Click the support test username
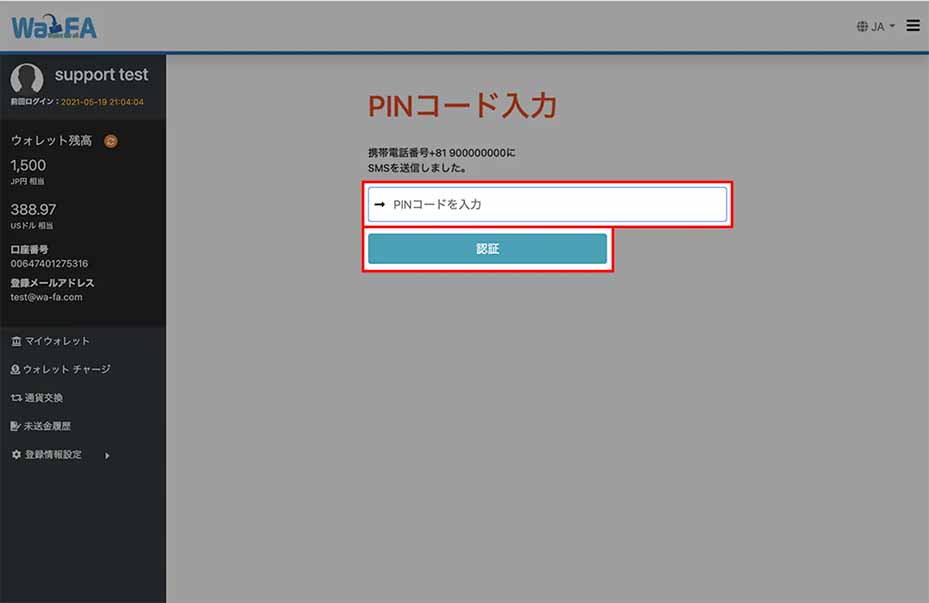This screenshot has width=929, height=603. [101, 75]
